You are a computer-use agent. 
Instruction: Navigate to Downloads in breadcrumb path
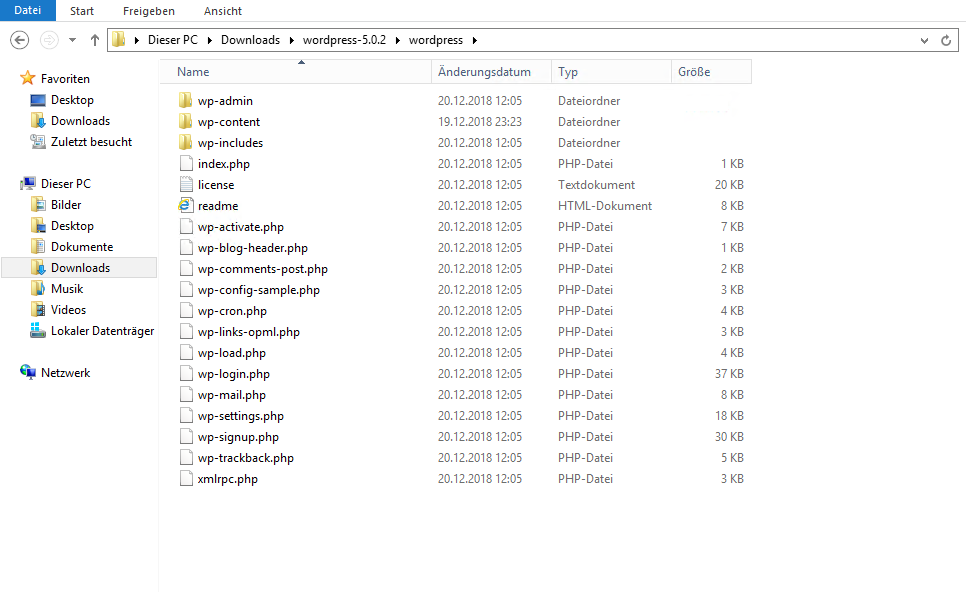[250, 40]
